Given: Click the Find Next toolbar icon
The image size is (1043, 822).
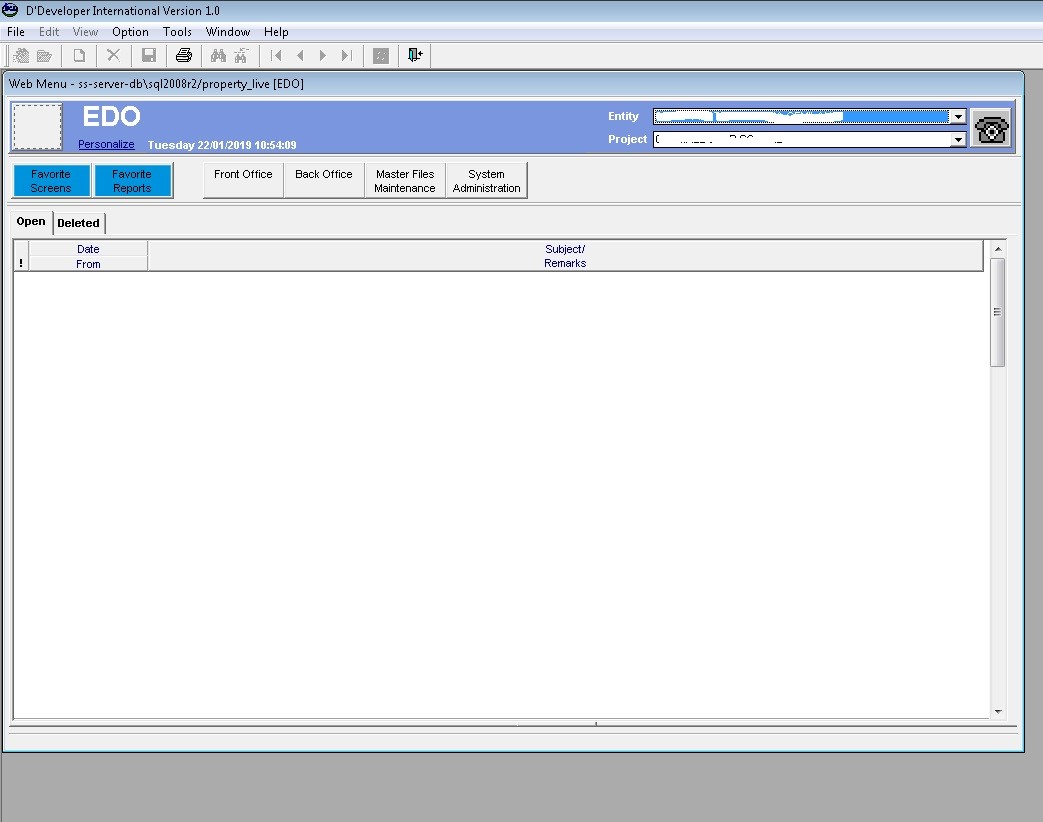Looking at the screenshot, I should 240,55.
